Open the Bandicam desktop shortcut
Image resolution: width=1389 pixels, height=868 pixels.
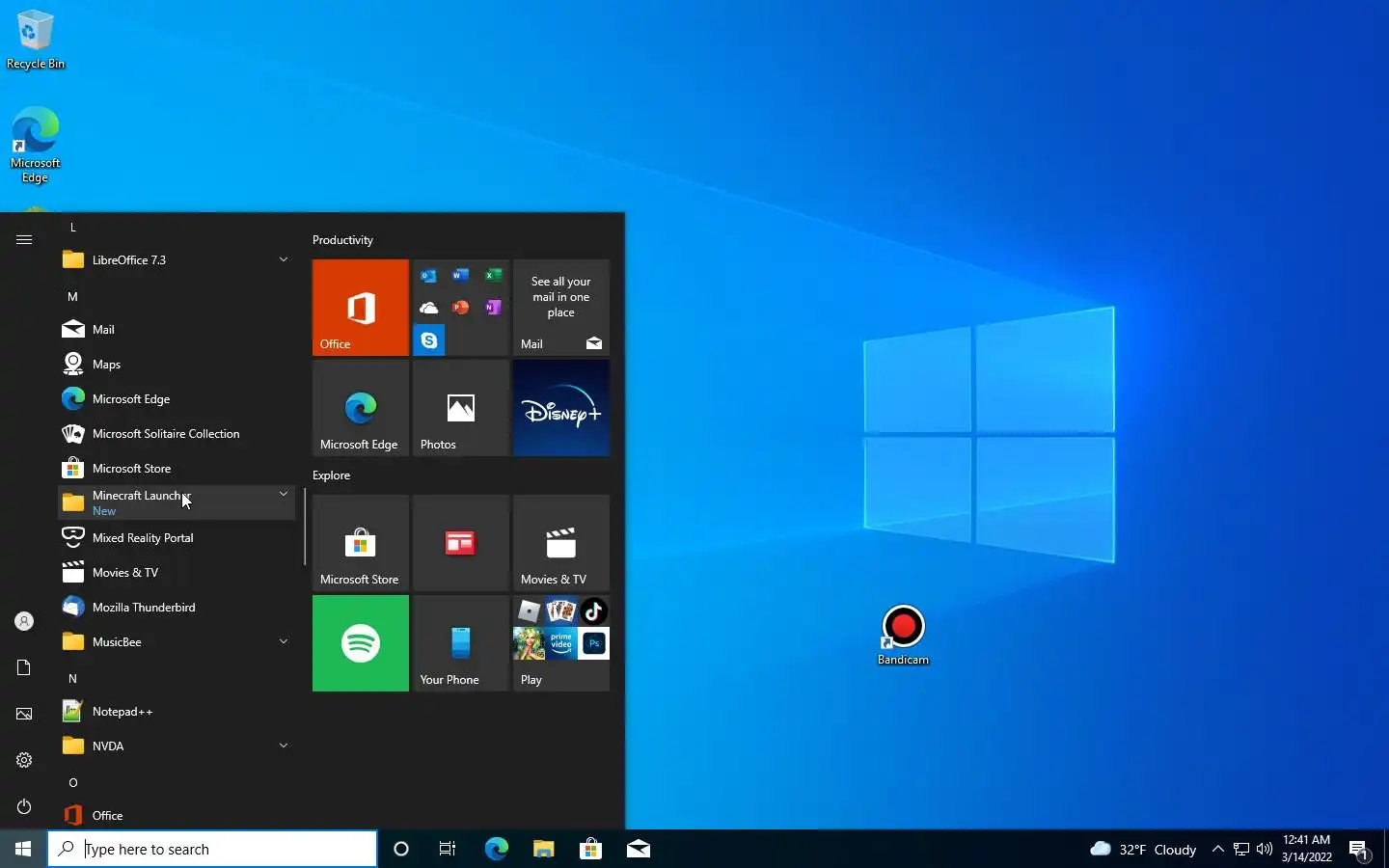pyautogui.click(x=903, y=635)
